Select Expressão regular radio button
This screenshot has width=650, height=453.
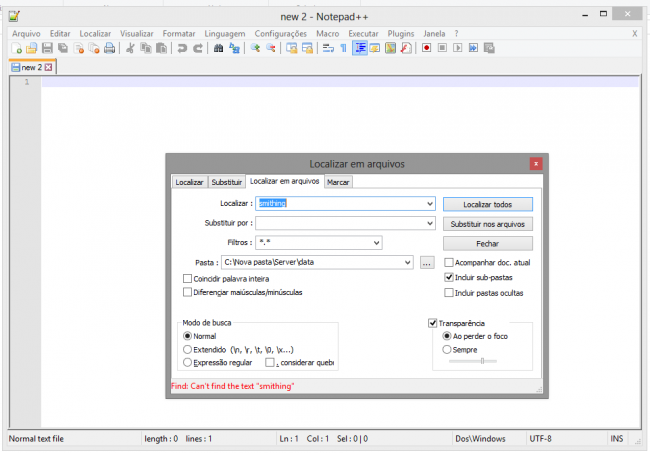pos(187,363)
